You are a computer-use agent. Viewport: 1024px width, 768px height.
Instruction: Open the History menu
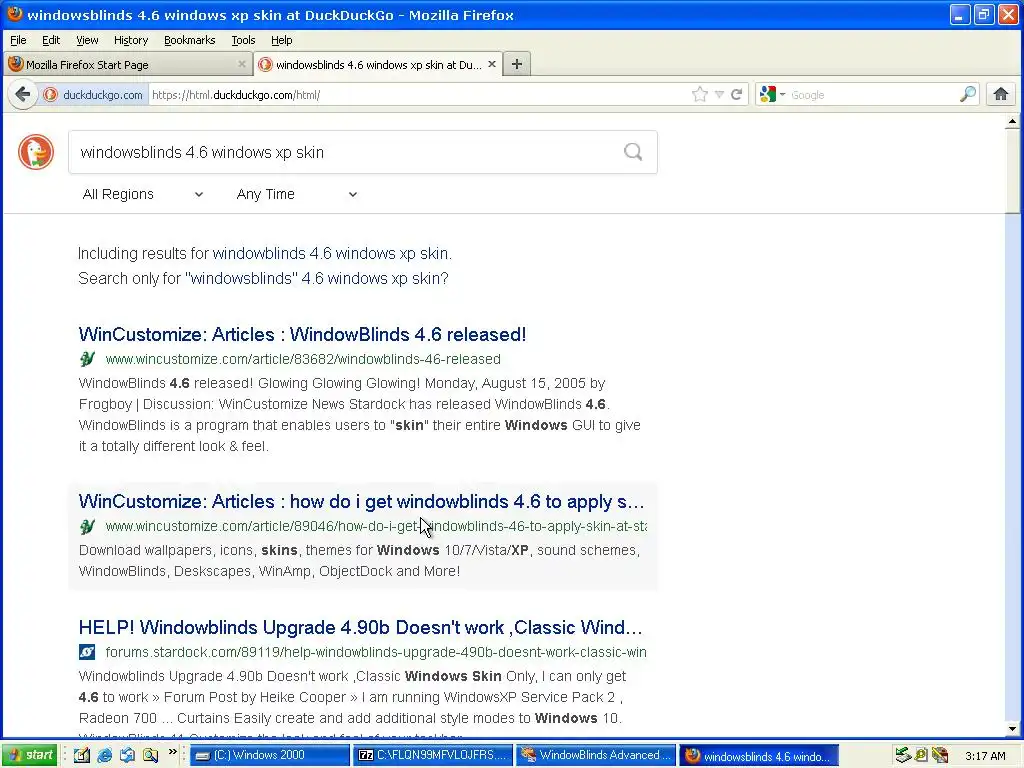point(131,40)
